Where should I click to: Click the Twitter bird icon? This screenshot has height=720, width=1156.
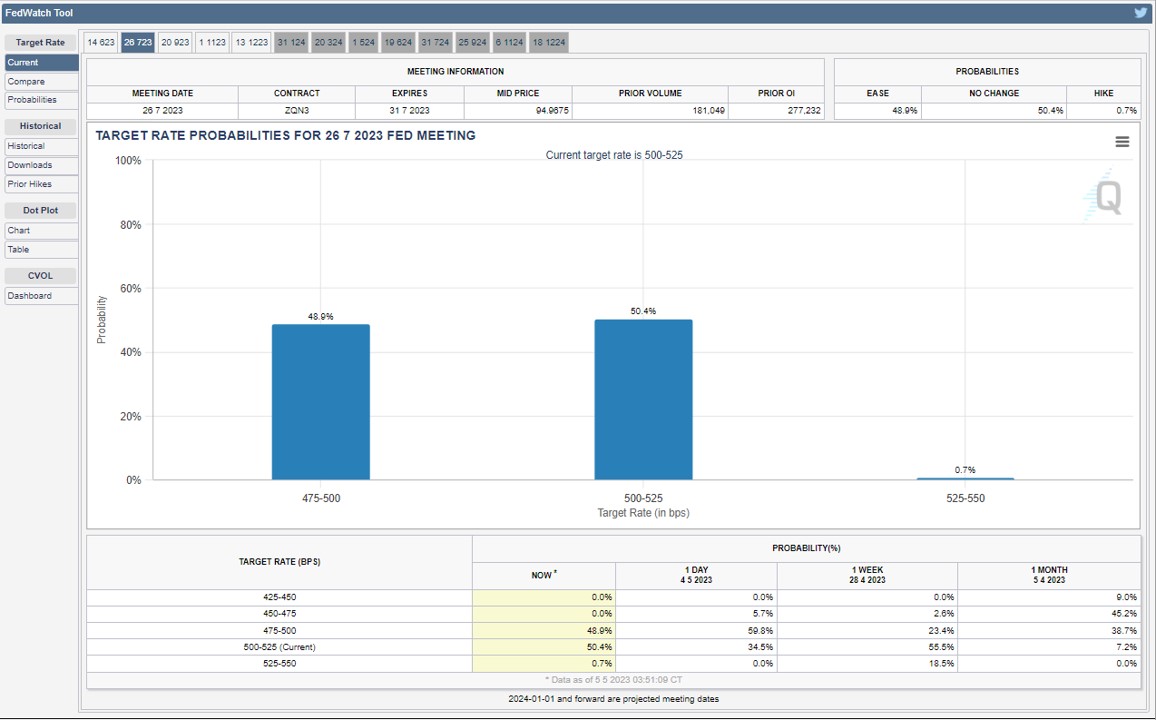1141,13
